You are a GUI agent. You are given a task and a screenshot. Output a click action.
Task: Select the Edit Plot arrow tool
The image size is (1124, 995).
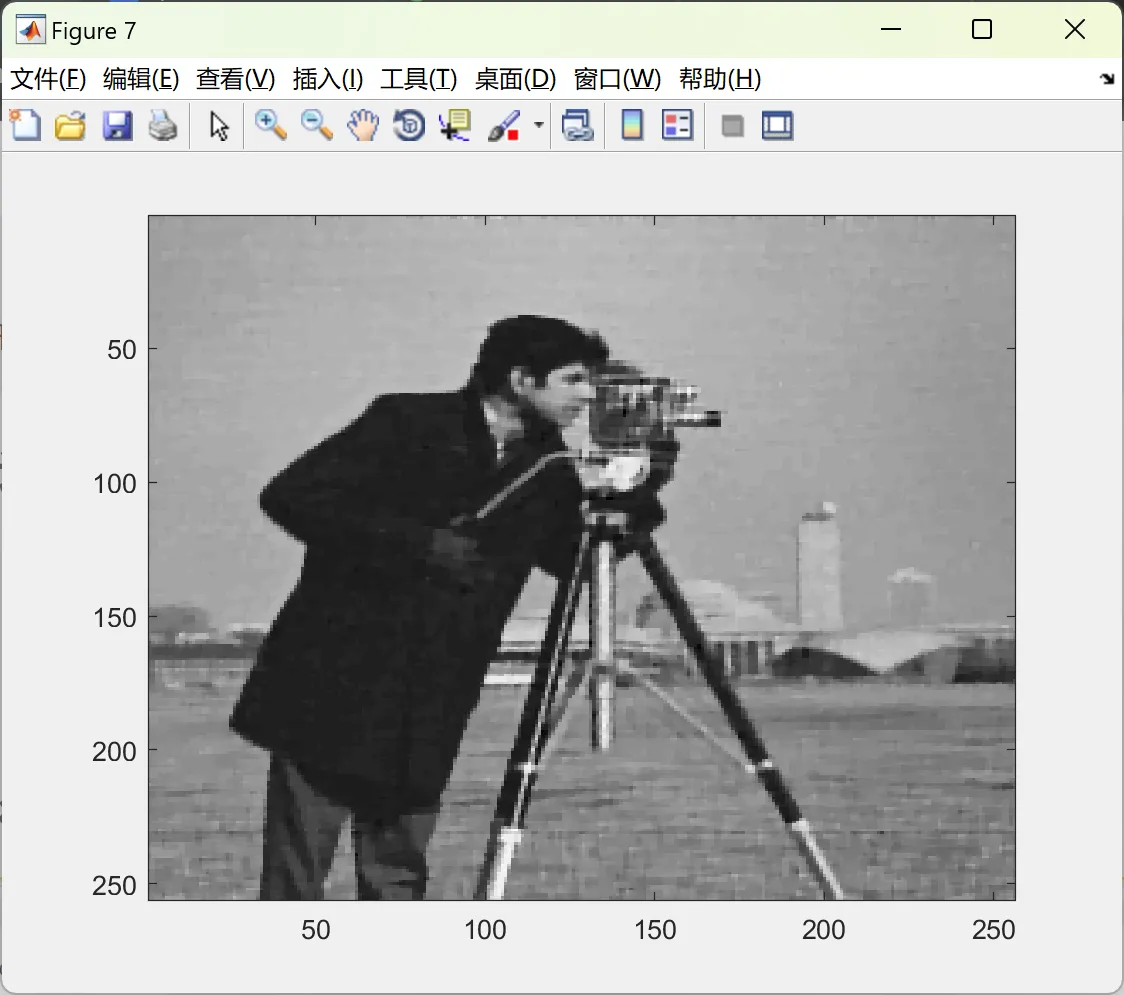coord(219,125)
